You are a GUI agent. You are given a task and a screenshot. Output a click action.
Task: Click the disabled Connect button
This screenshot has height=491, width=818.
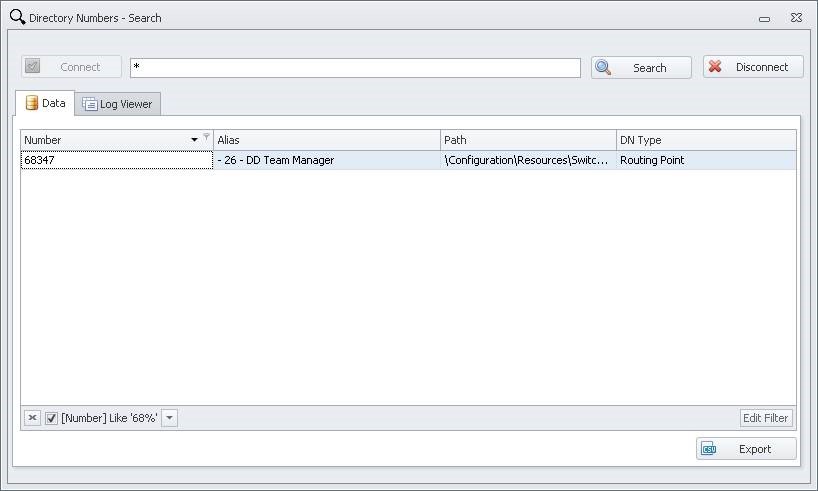pos(71,67)
